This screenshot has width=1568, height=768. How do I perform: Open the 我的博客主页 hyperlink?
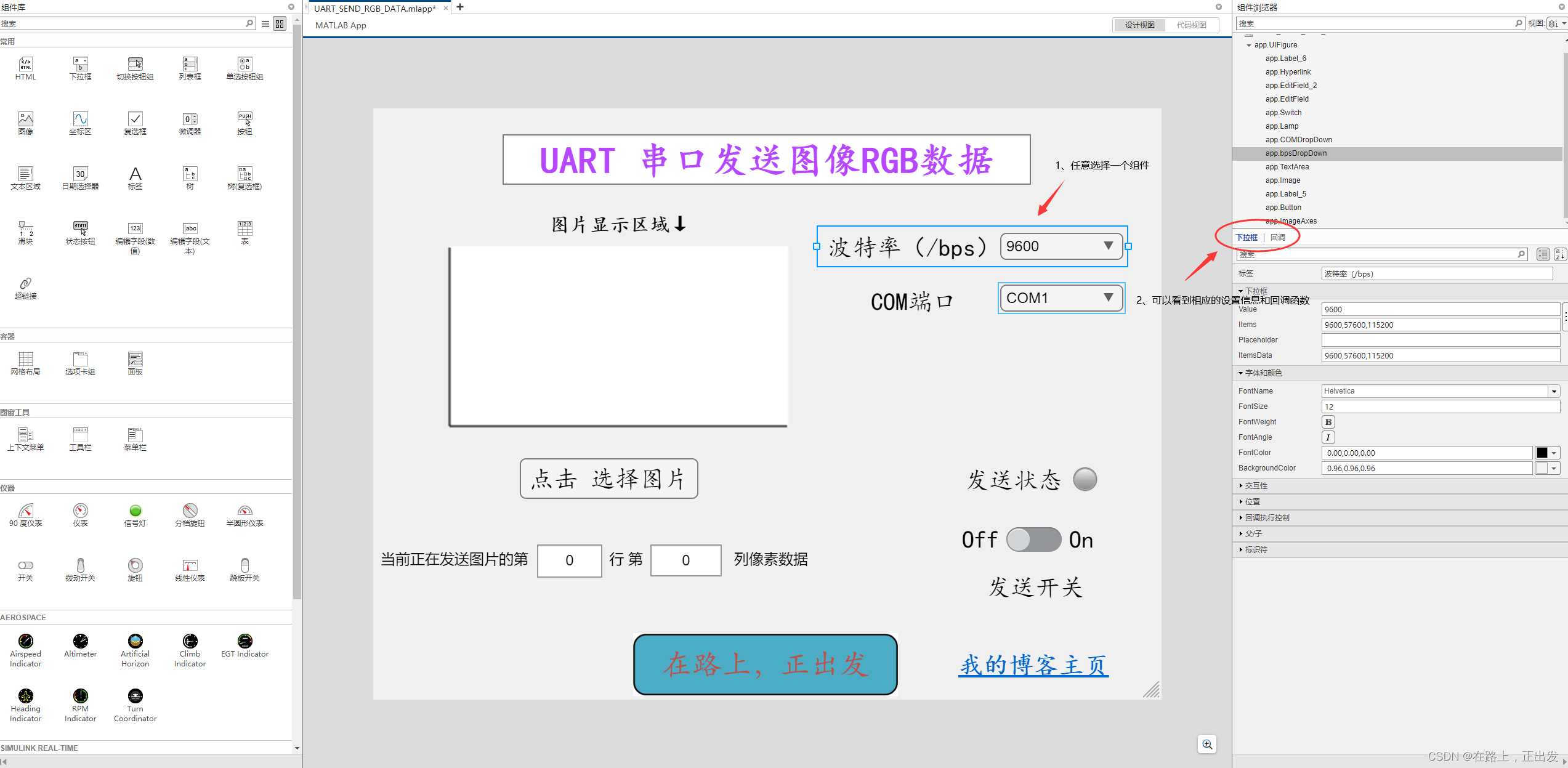1033,665
